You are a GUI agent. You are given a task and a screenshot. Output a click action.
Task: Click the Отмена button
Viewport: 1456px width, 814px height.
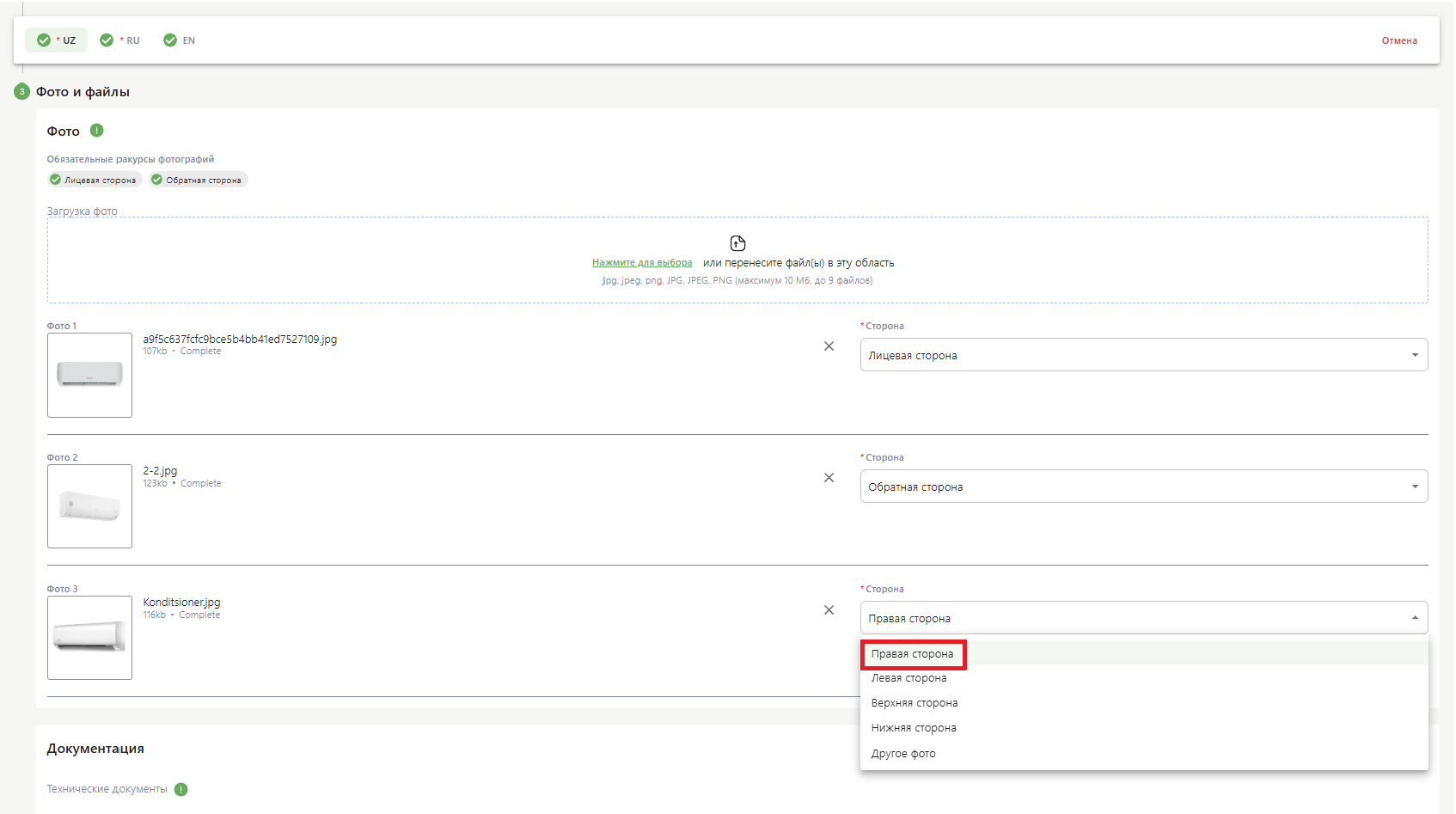click(x=1398, y=40)
